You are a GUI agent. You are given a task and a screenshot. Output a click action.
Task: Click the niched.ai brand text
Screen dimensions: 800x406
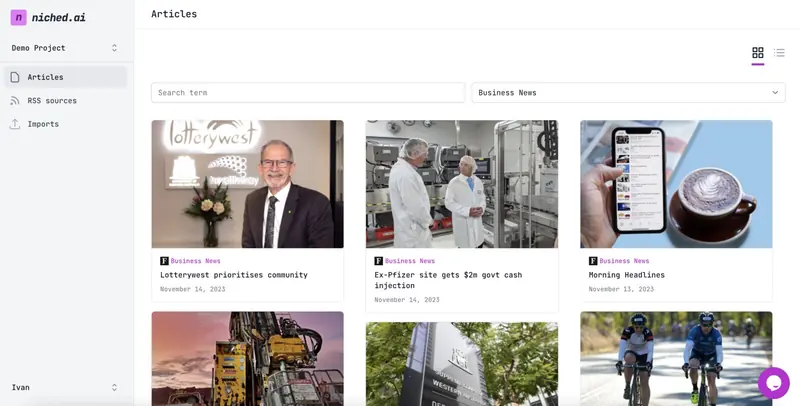[x=59, y=17]
